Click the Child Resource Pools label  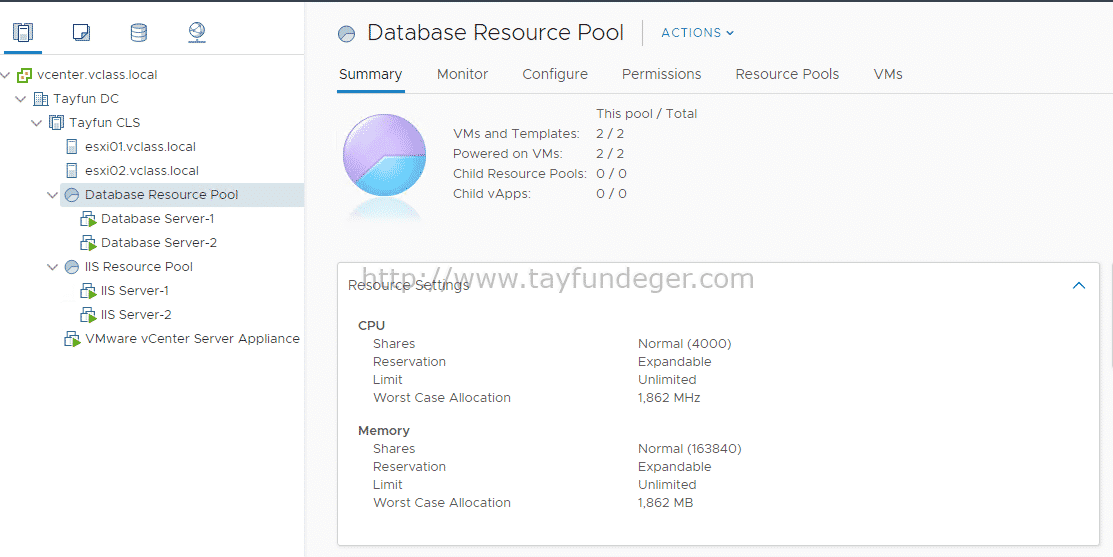click(x=520, y=174)
